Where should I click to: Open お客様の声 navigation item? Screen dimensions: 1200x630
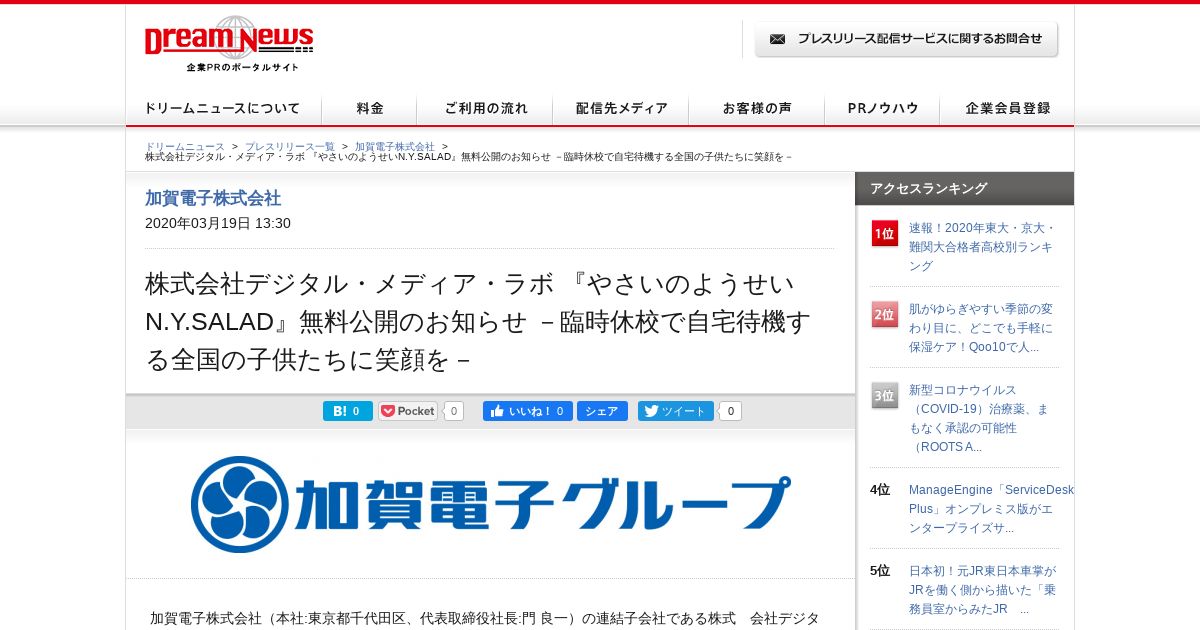[757, 109]
